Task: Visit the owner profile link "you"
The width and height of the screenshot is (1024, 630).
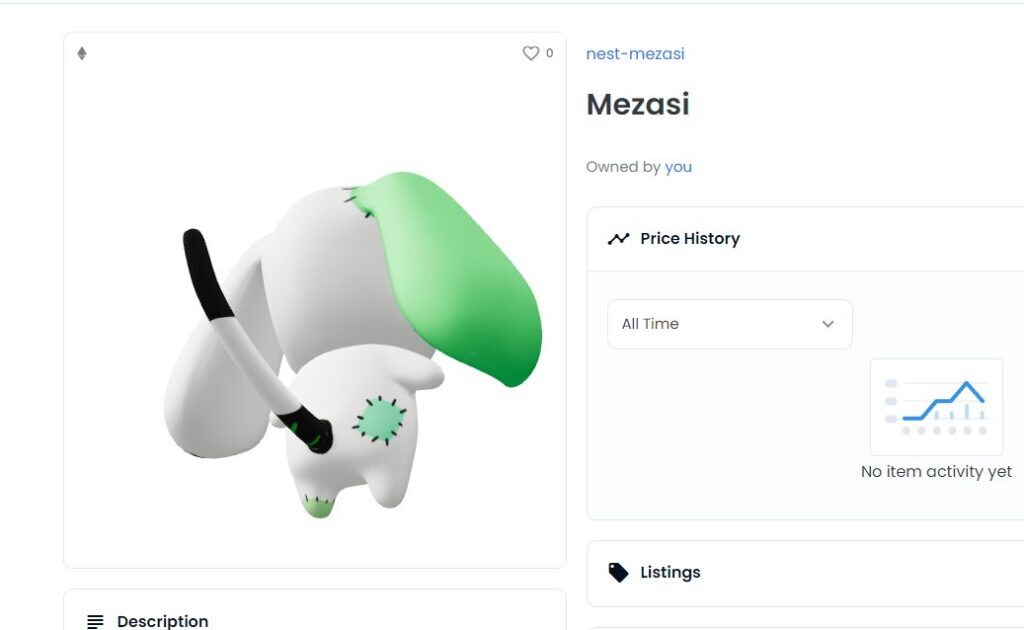Action: coord(678,167)
